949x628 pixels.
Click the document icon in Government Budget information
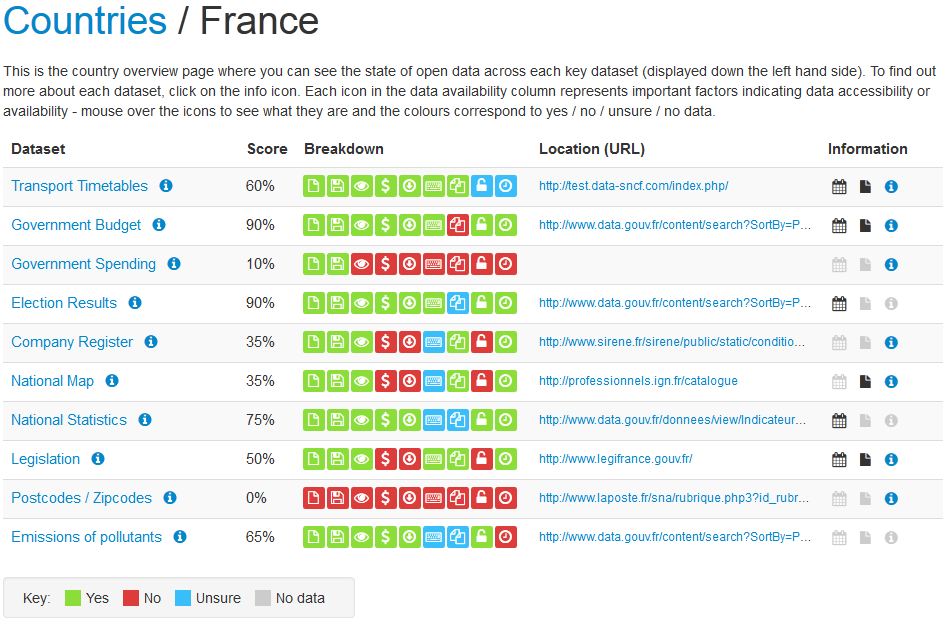(x=865, y=225)
